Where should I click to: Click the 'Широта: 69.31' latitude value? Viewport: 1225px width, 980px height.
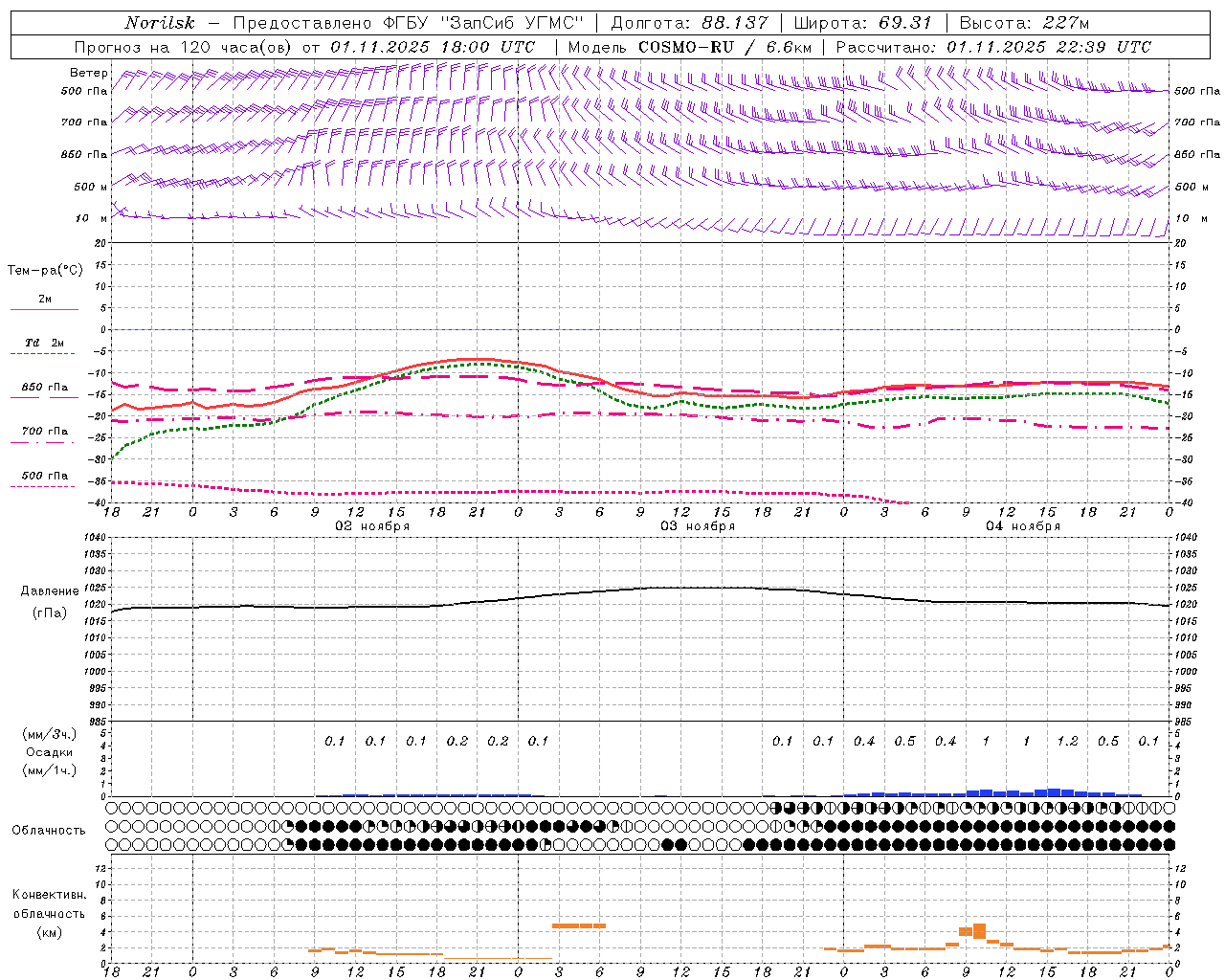coord(863,23)
